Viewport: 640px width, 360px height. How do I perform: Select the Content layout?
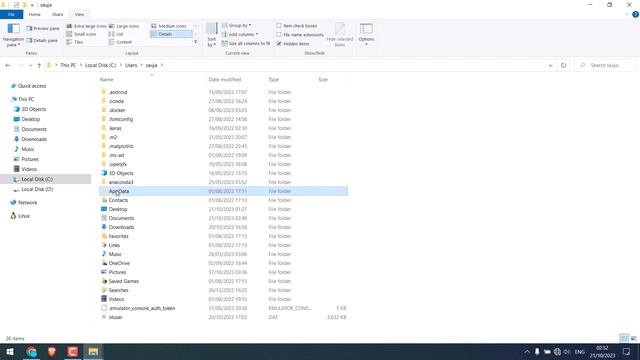coord(120,42)
